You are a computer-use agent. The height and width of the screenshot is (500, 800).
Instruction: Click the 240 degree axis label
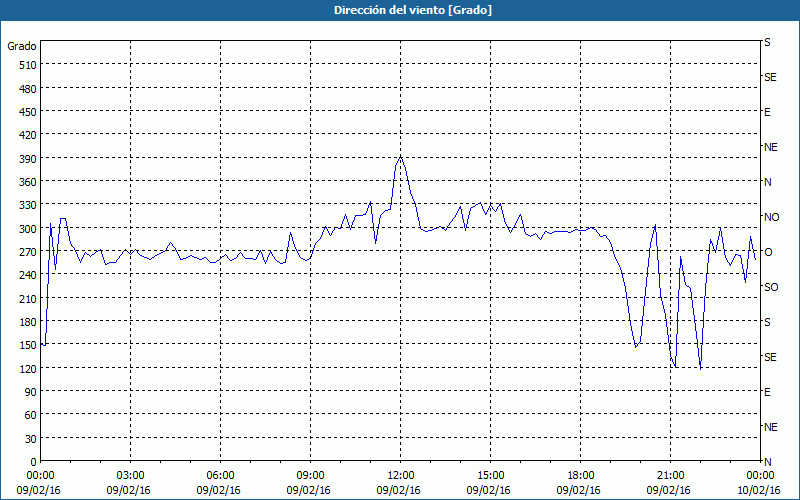point(28,276)
